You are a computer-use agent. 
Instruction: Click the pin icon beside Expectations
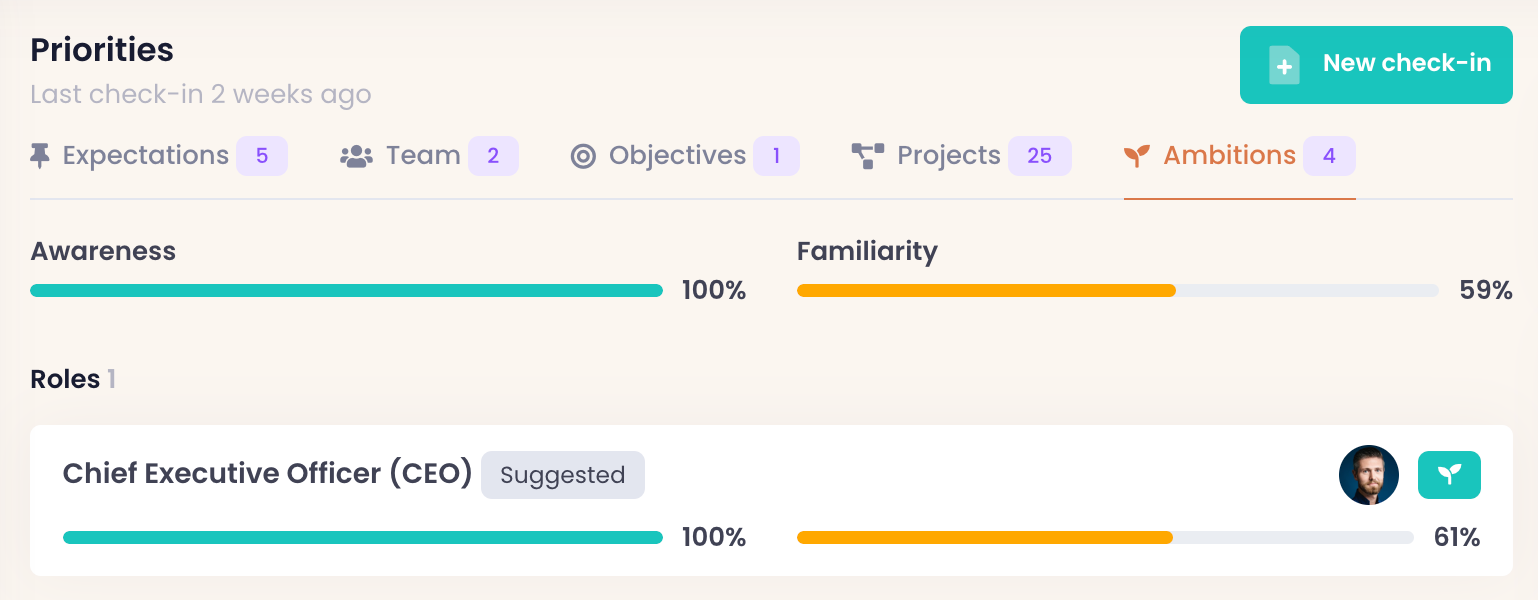[x=40, y=156]
